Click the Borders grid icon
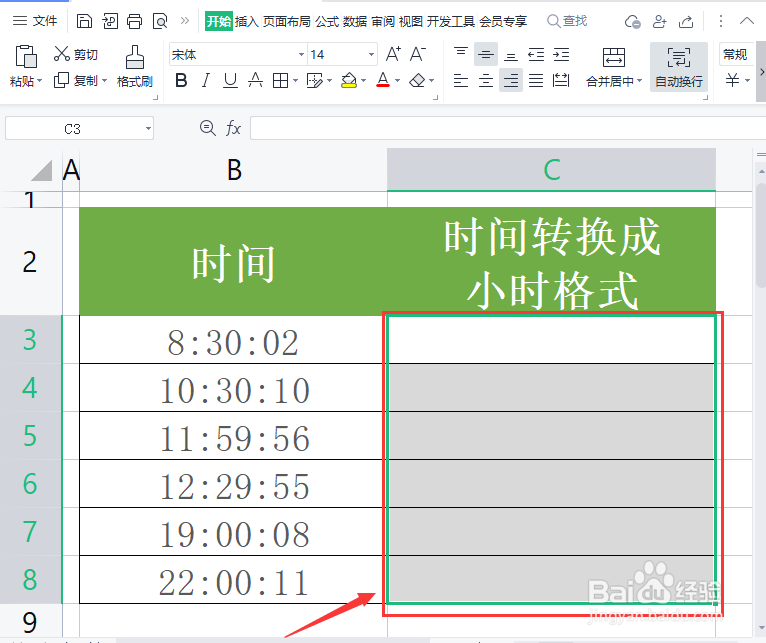This screenshot has width=766, height=643. tap(280, 81)
